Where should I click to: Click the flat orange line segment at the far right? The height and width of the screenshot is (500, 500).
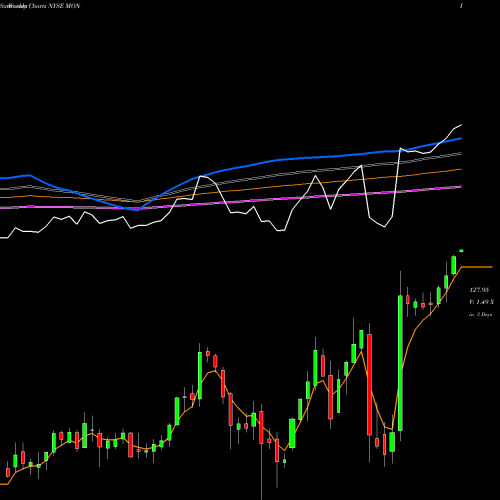pyautogui.click(x=477, y=267)
